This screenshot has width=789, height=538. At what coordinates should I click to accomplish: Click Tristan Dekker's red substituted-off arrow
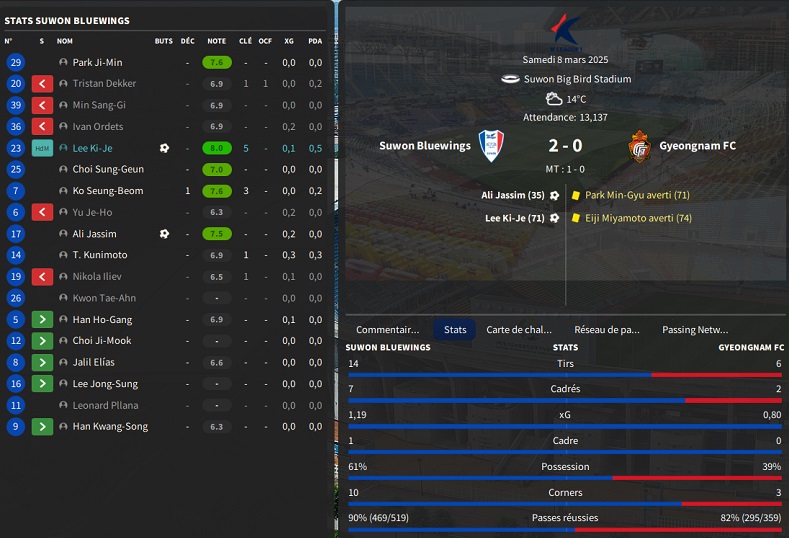[x=42, y=84]
